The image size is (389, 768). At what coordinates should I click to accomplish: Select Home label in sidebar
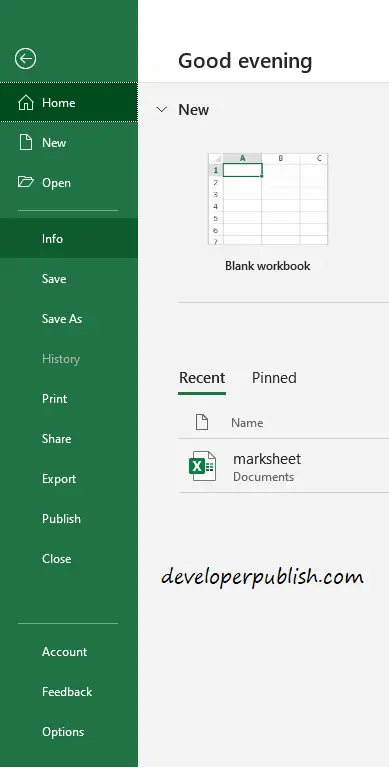(x=58, y=103)
